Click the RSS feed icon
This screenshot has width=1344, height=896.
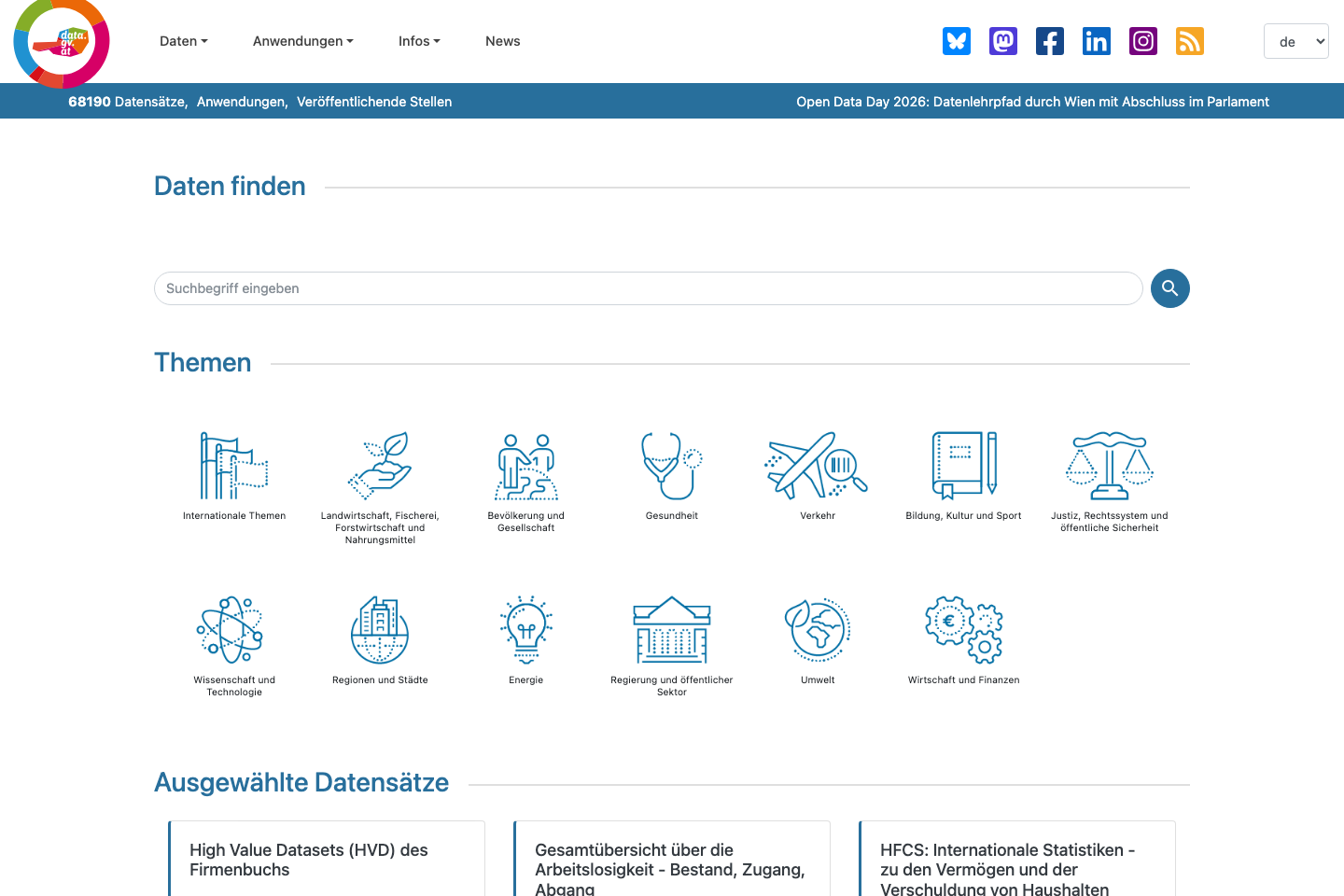[x=1189, y=41]
